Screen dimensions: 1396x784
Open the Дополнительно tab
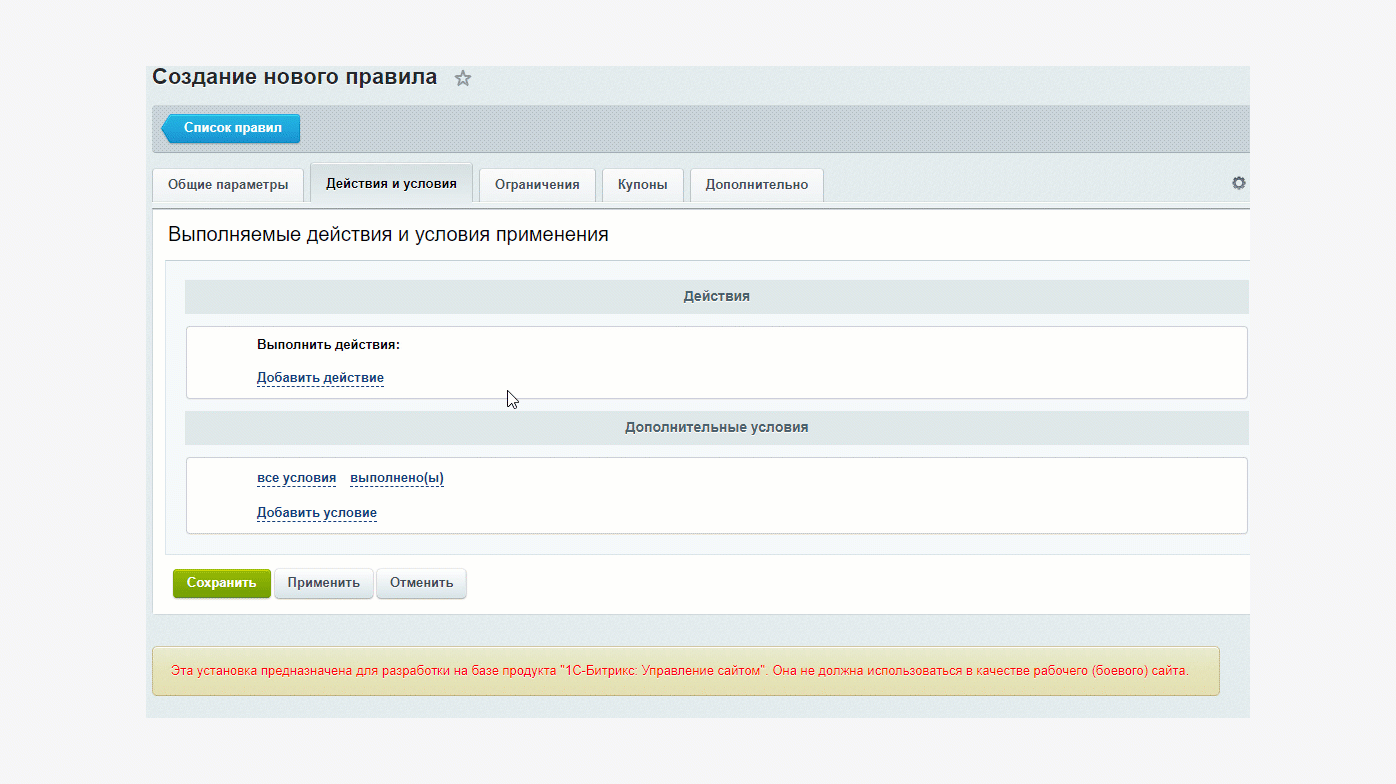[756, 185]
